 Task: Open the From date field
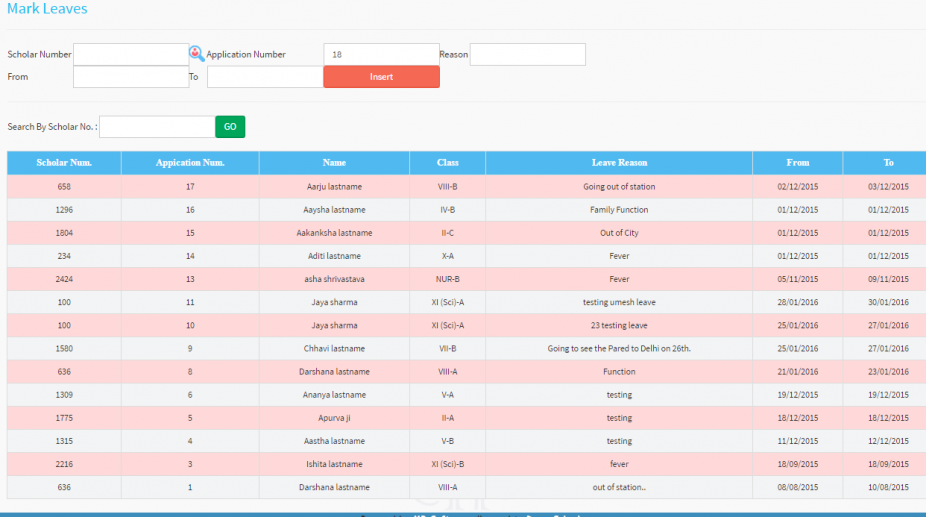click(130, 77)
